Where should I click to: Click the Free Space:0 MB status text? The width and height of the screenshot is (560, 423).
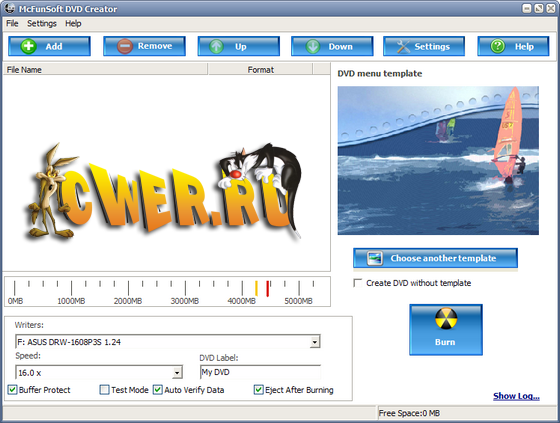[x=409, y=413]
